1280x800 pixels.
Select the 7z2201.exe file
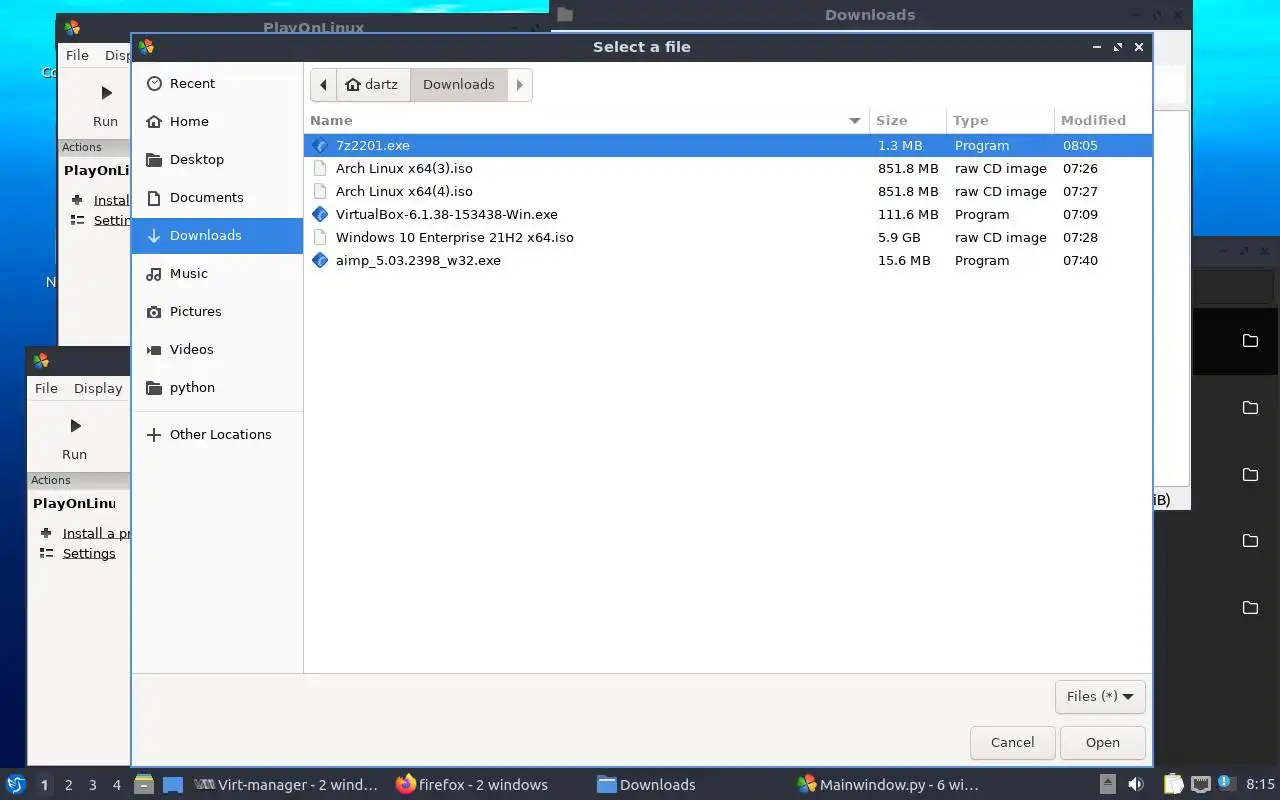pyautogui.click(x=728, y=146)
